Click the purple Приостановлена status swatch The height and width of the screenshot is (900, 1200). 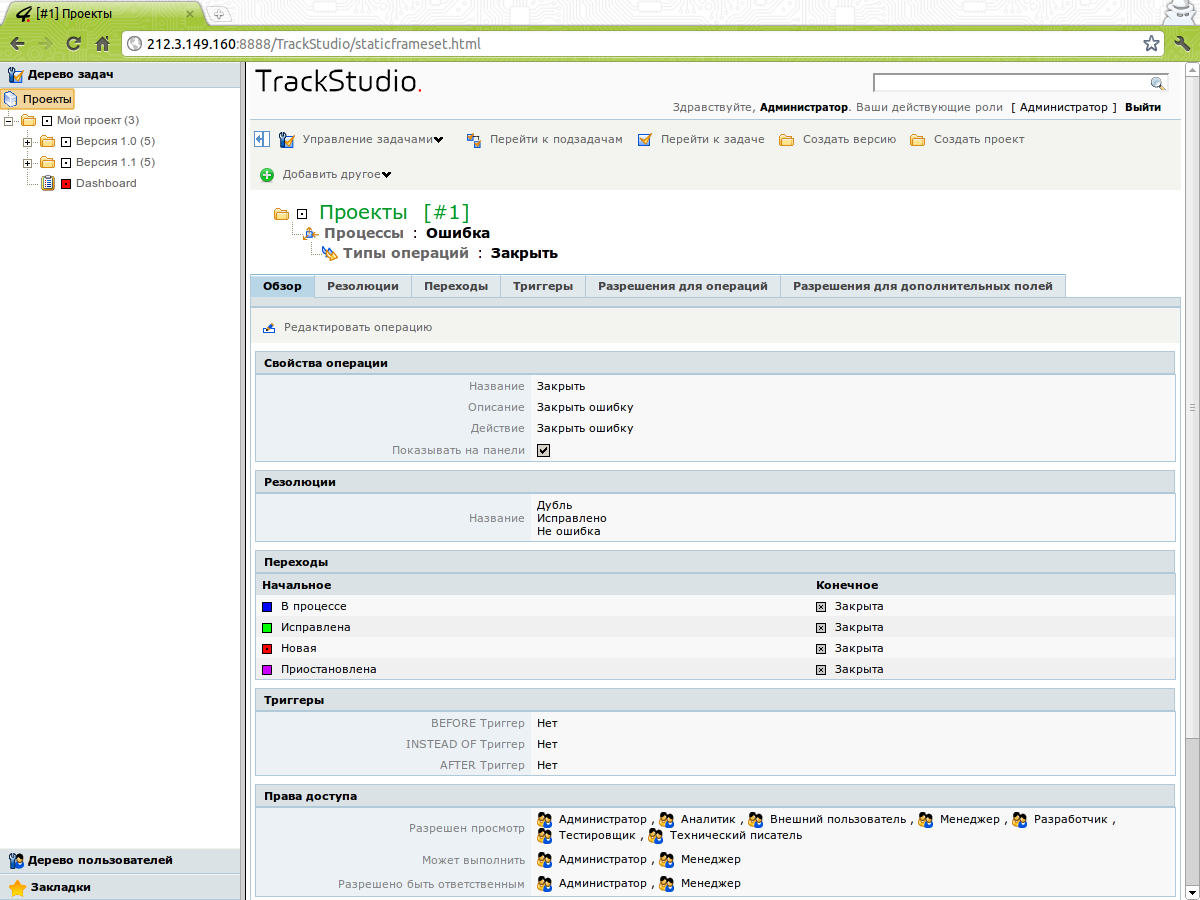(267, 670)
